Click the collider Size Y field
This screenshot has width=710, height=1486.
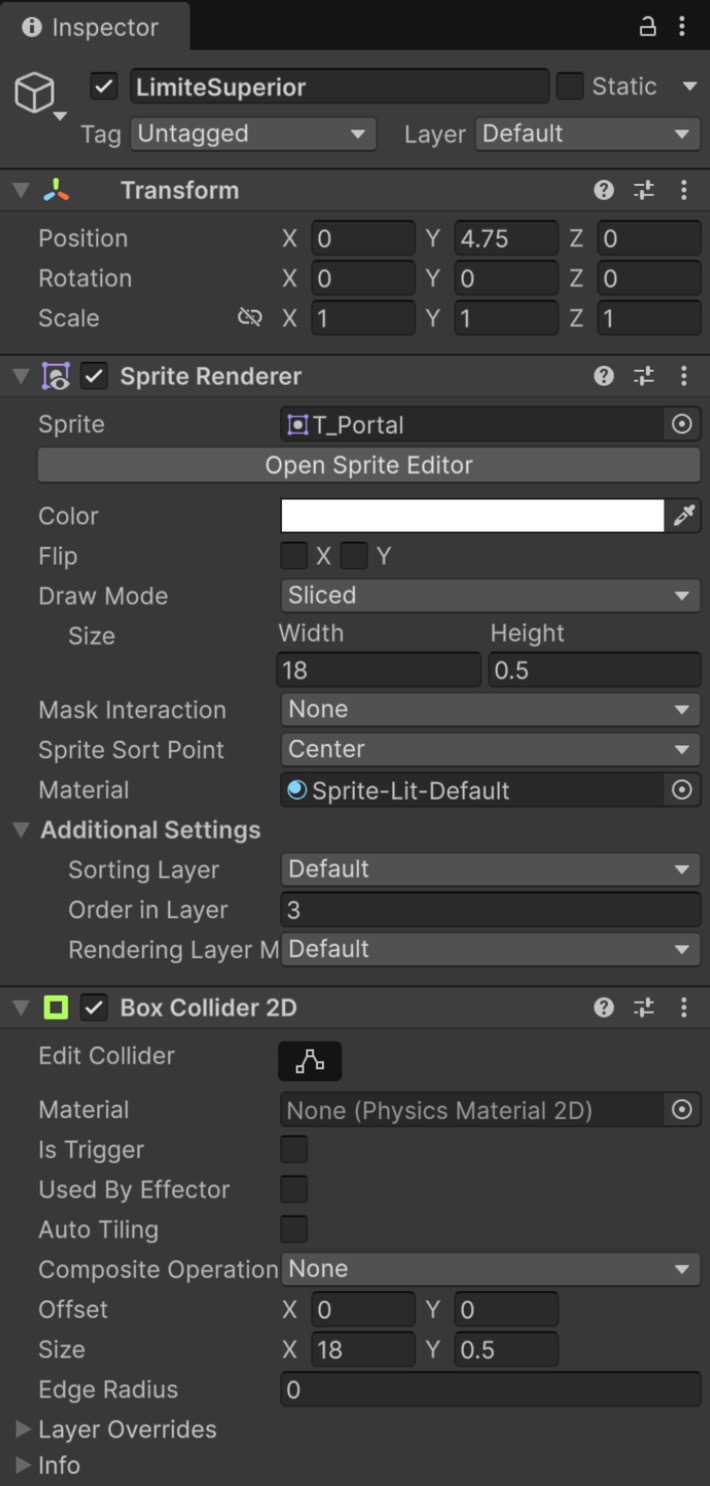pos(506,1350)
